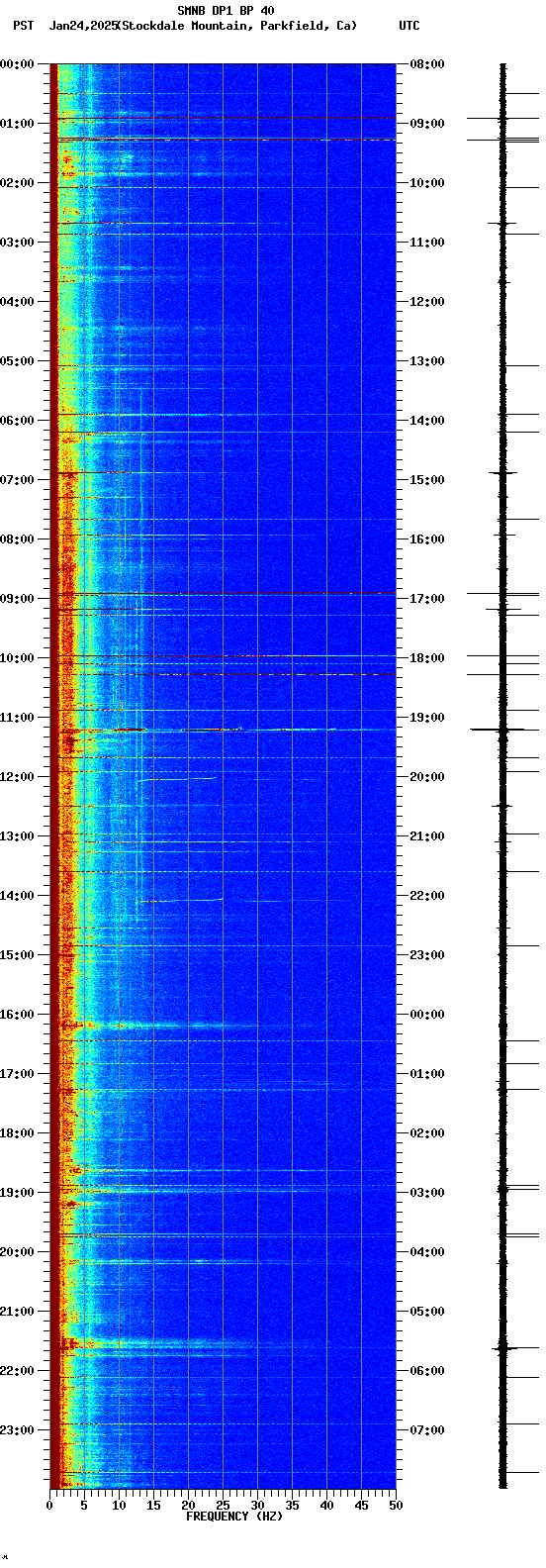Click the "45" frequency axis tick label
Image resolution: width=546 pixels, height=1568 pixels.
[x=361, y=1506]
